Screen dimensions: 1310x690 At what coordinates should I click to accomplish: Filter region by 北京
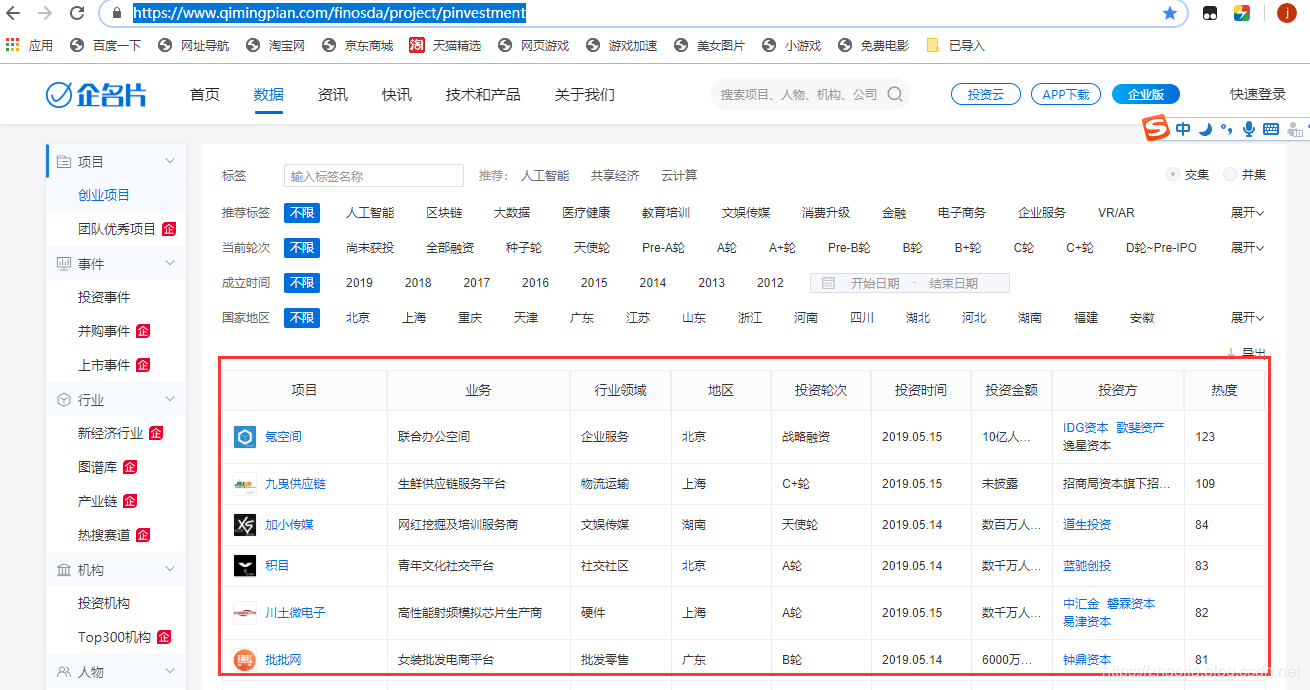pyautogui.click(x=358, y=318)
